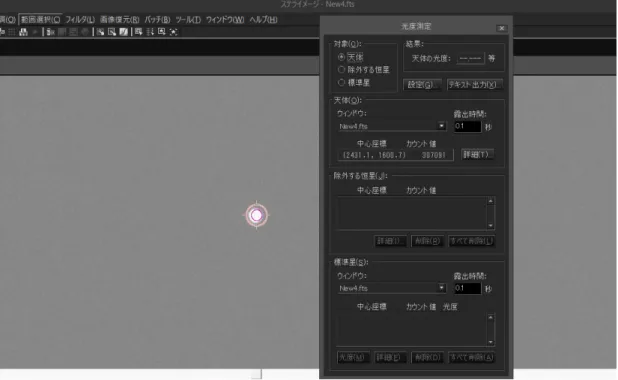
Task: Select the 除外する恒星 radio option
Action: (341, 70)
